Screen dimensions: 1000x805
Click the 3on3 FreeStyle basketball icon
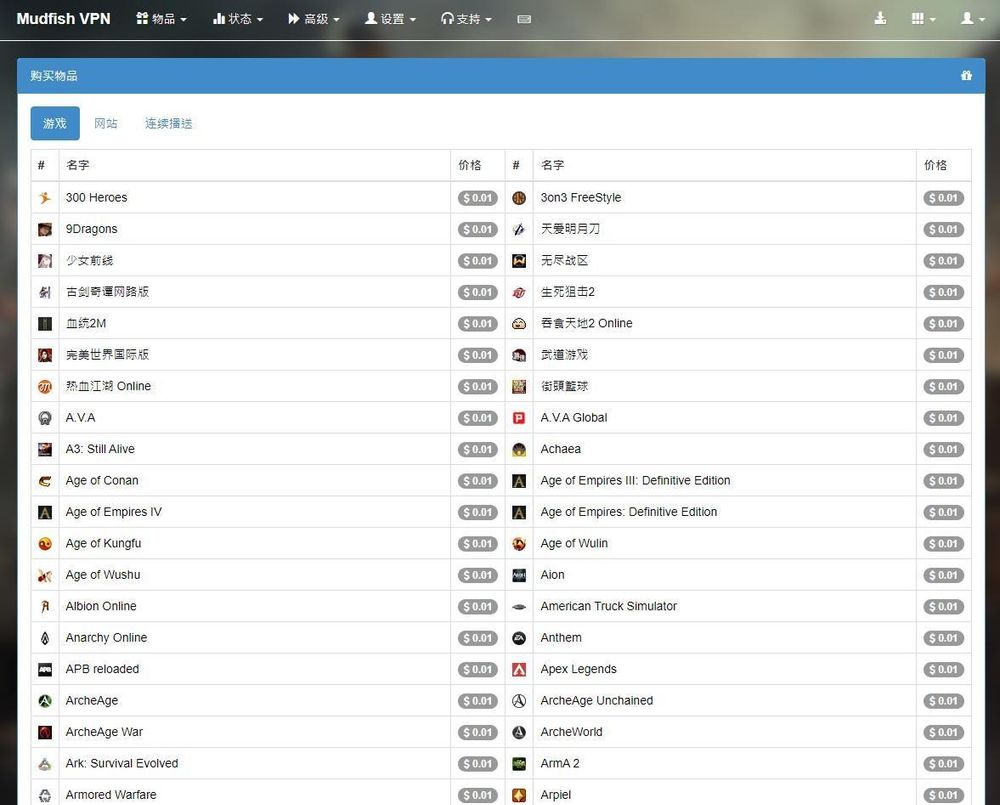coord(519,198)
